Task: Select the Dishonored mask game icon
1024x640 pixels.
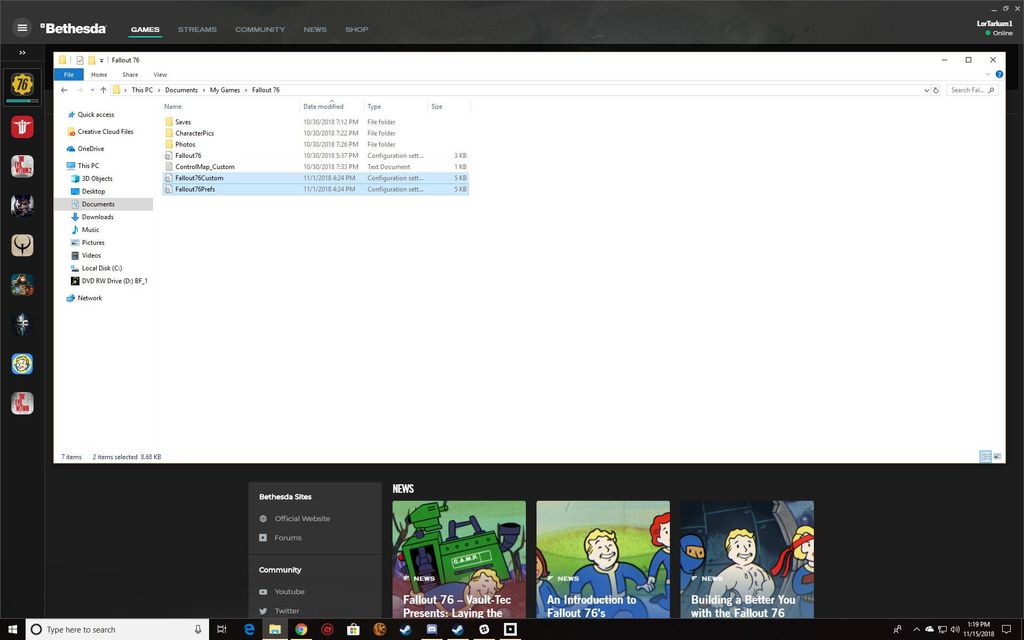Action: point(22,325)
